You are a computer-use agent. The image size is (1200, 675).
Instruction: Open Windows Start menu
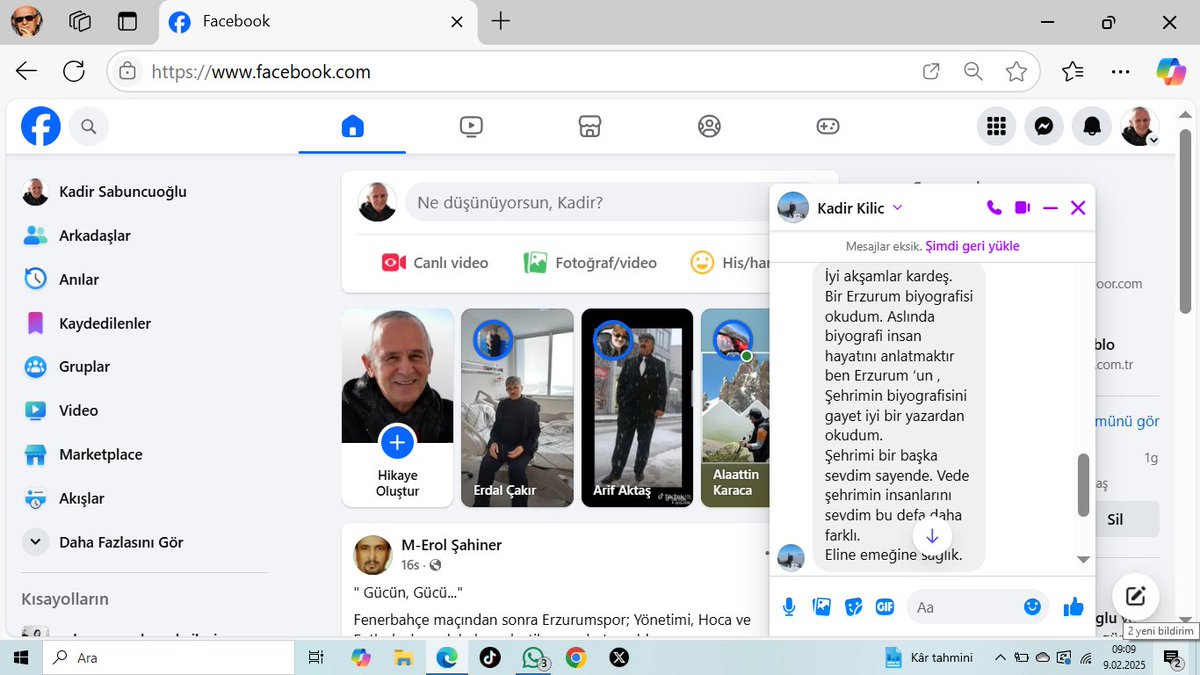click(x=21, y=657)
